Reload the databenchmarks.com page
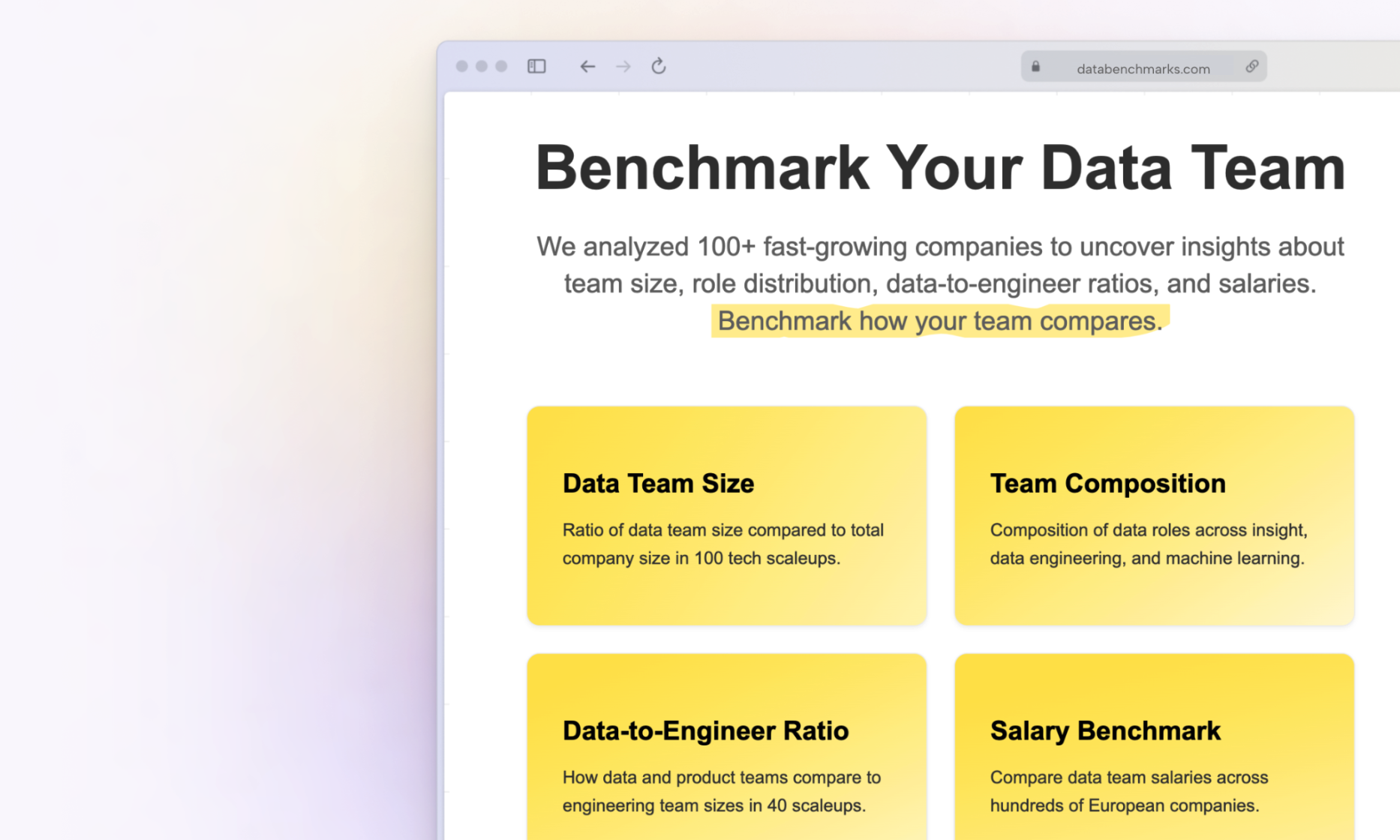The height and width of the screenshot is (840, 1400). (x=658, y=66)
